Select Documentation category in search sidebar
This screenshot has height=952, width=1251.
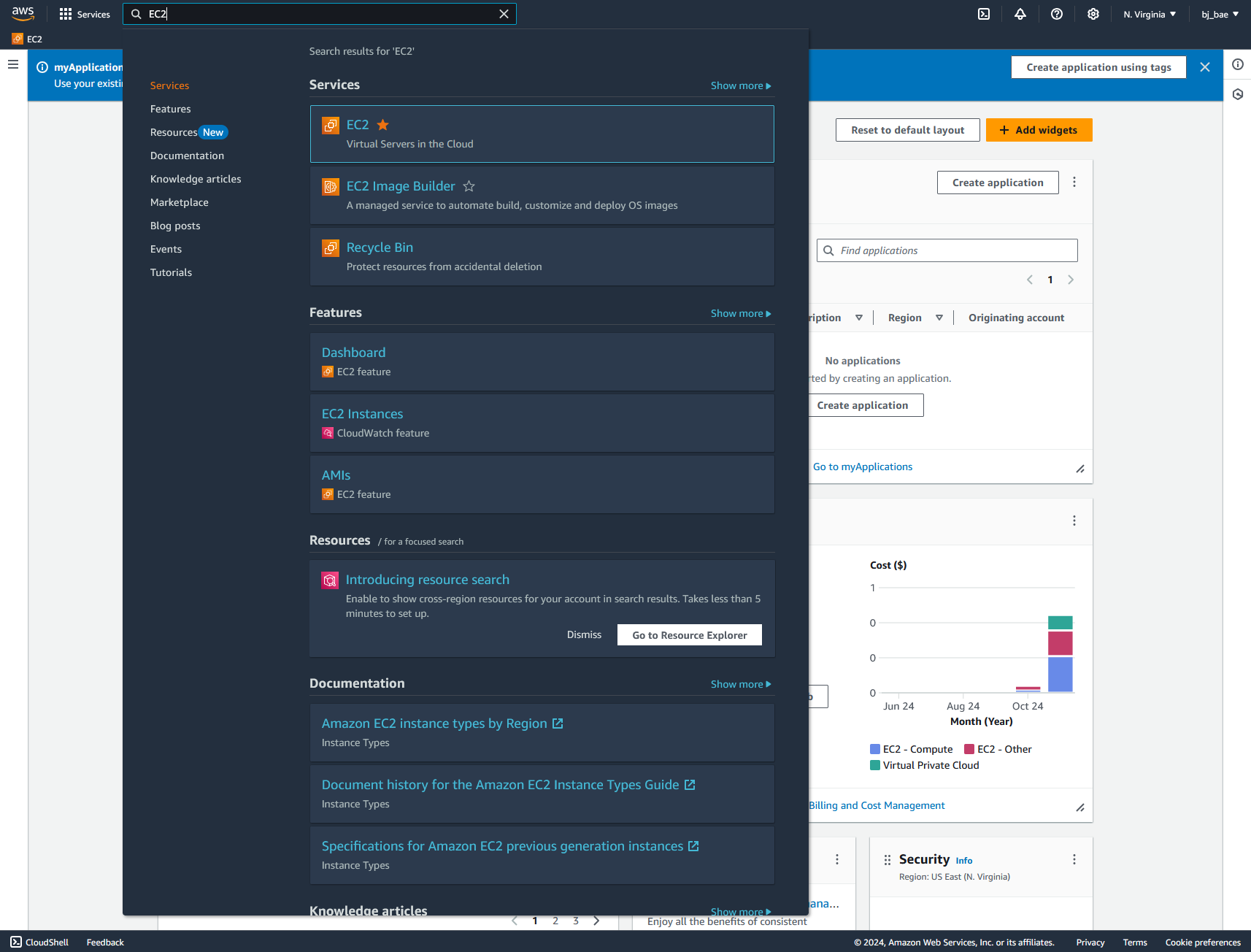(187, 156)
